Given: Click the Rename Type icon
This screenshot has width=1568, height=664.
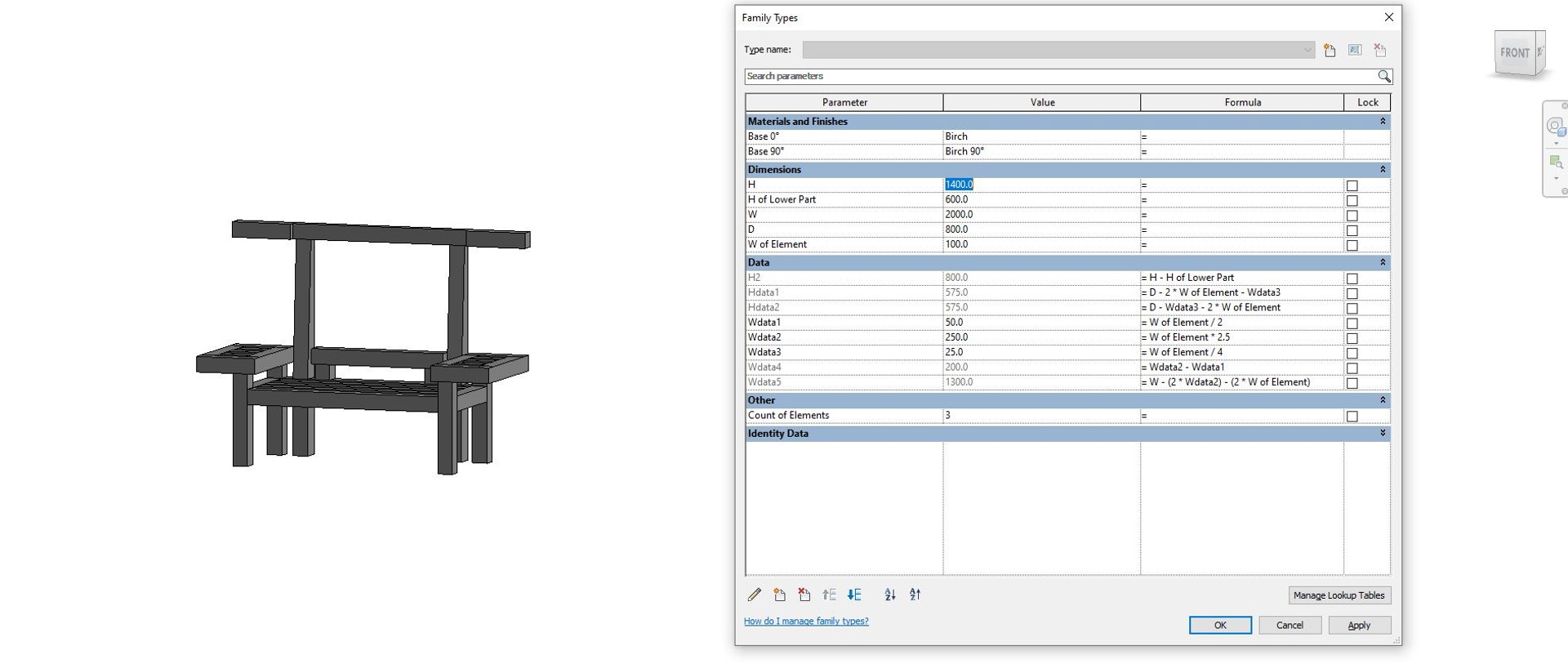Looking at the screenshot, I should point(1355,50).
